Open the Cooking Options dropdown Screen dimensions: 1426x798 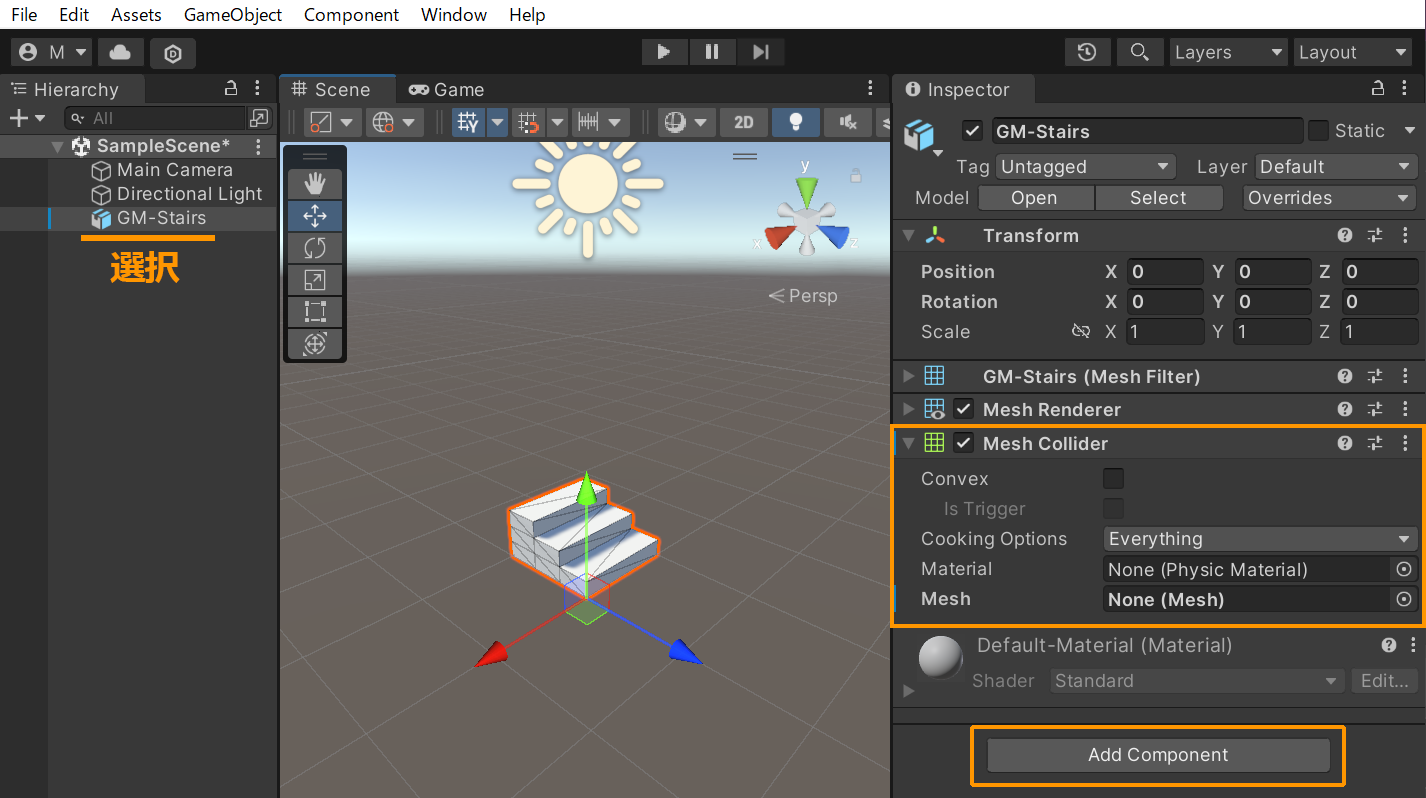pos(1259,538)
